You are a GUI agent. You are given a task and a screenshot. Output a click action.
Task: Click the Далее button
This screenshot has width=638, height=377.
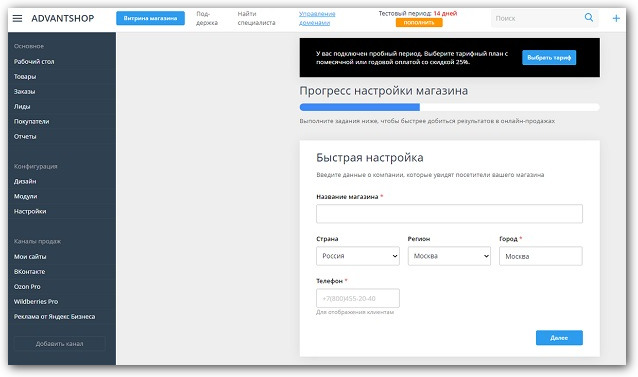559,338
